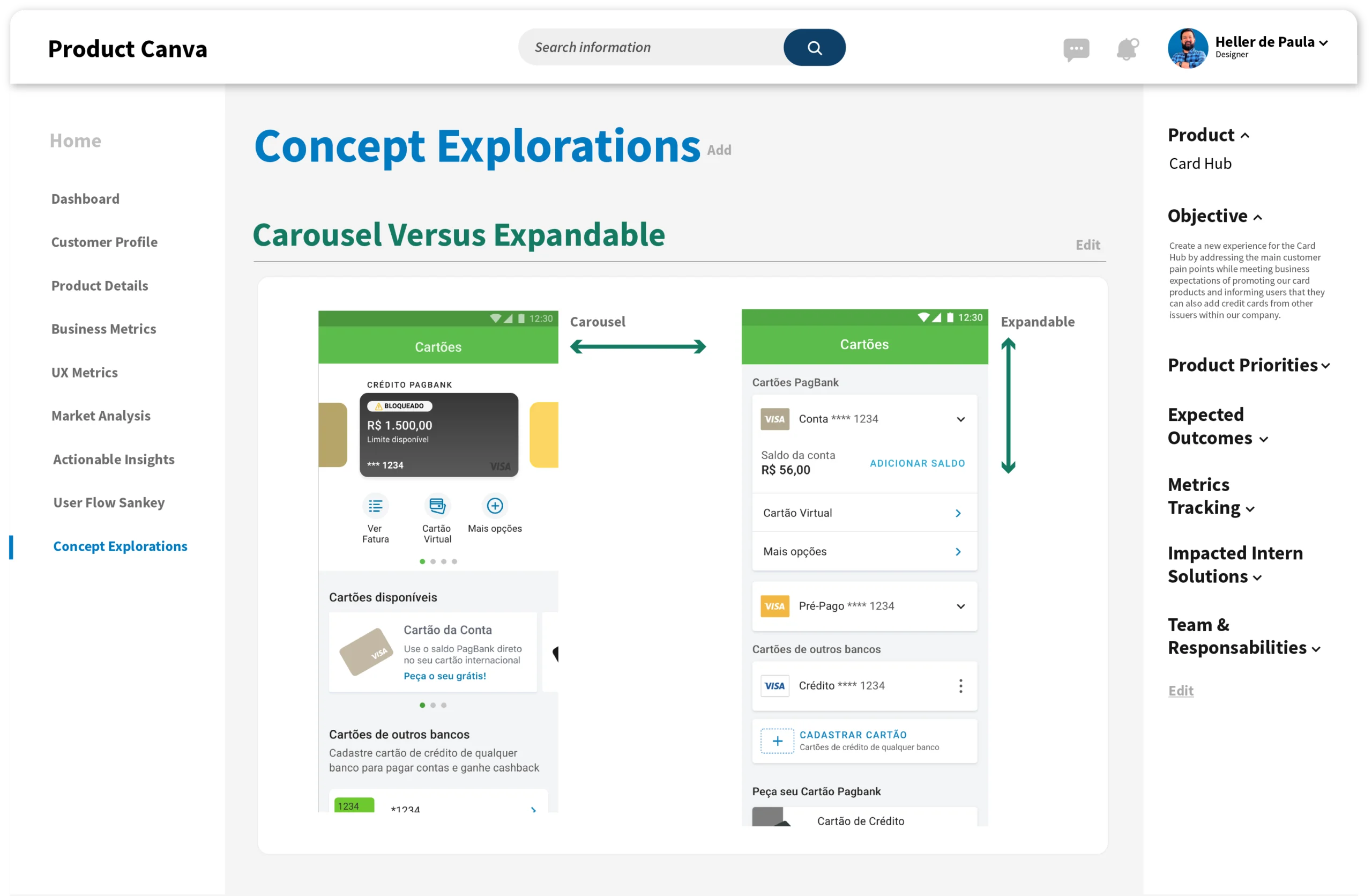Click the Card Hub product text
The width and height of the screenshot is (1372, 896).
1200,164
